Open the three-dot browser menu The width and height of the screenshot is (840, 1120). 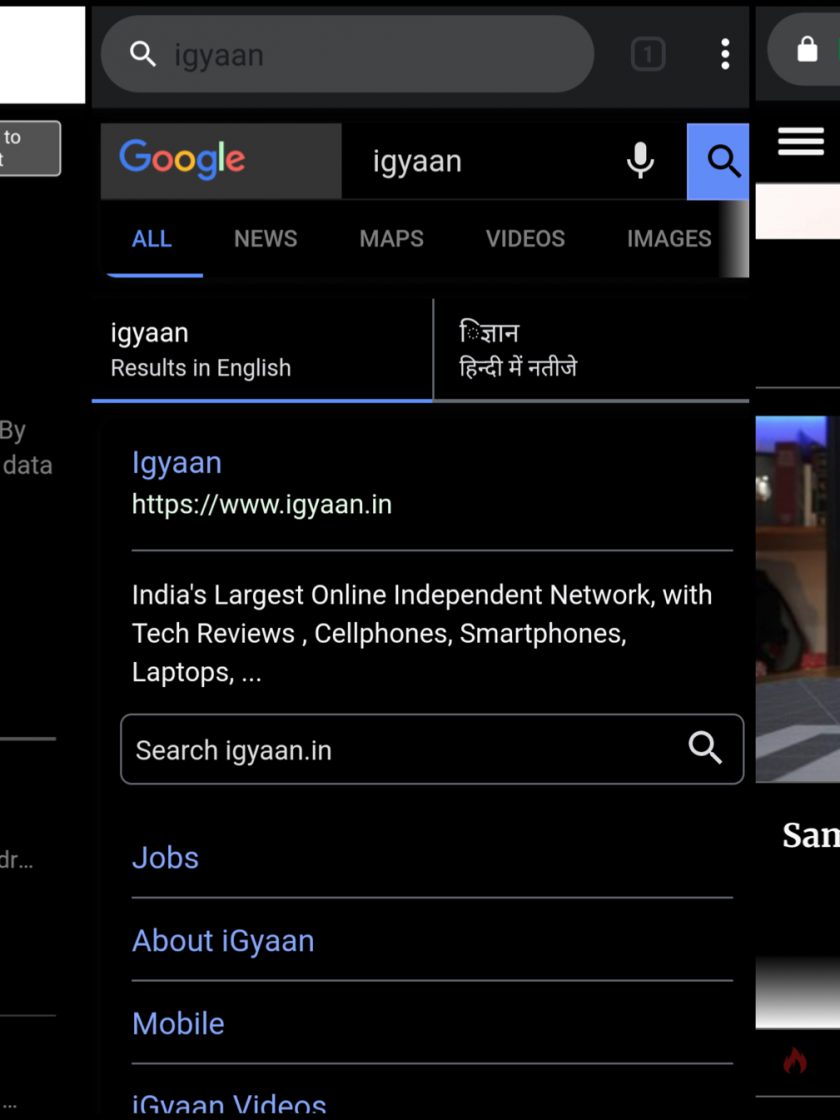[725, 54]
